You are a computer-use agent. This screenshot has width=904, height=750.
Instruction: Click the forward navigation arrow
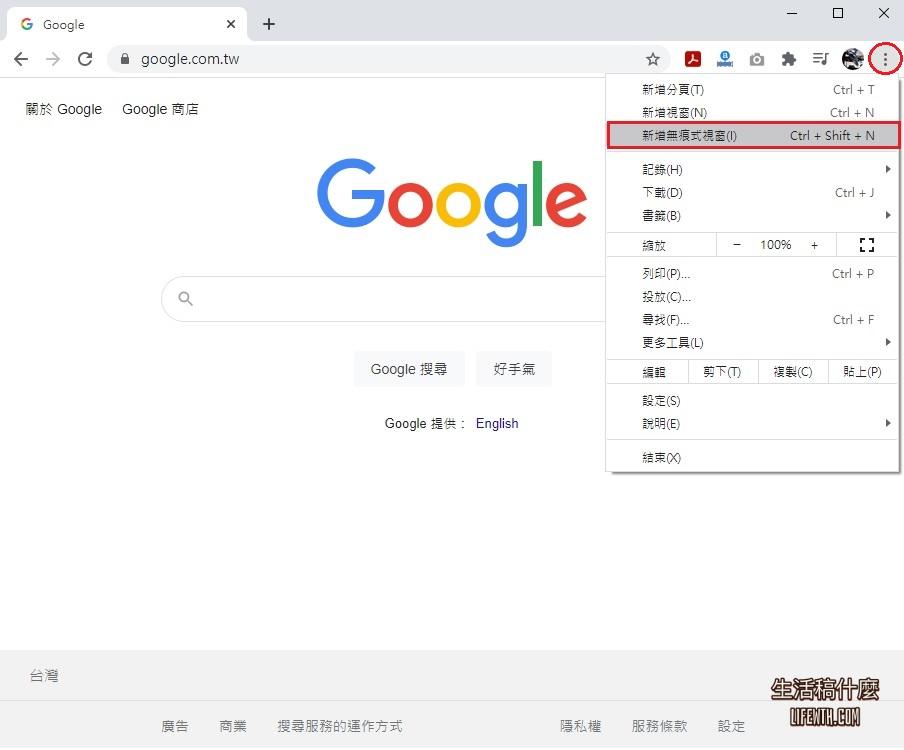point(53,59)
